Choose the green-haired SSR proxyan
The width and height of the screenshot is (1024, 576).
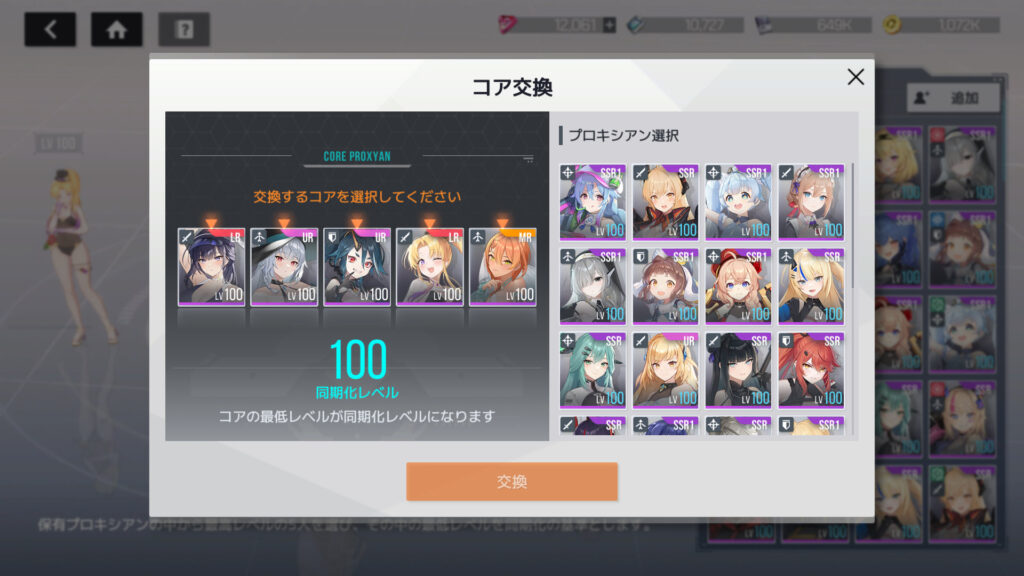click(592, 370)
